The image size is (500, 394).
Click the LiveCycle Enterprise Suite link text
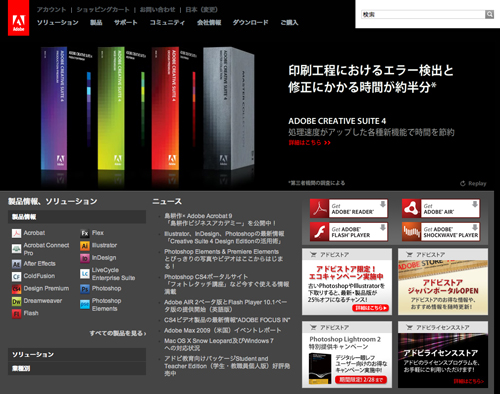coord(113,274)
